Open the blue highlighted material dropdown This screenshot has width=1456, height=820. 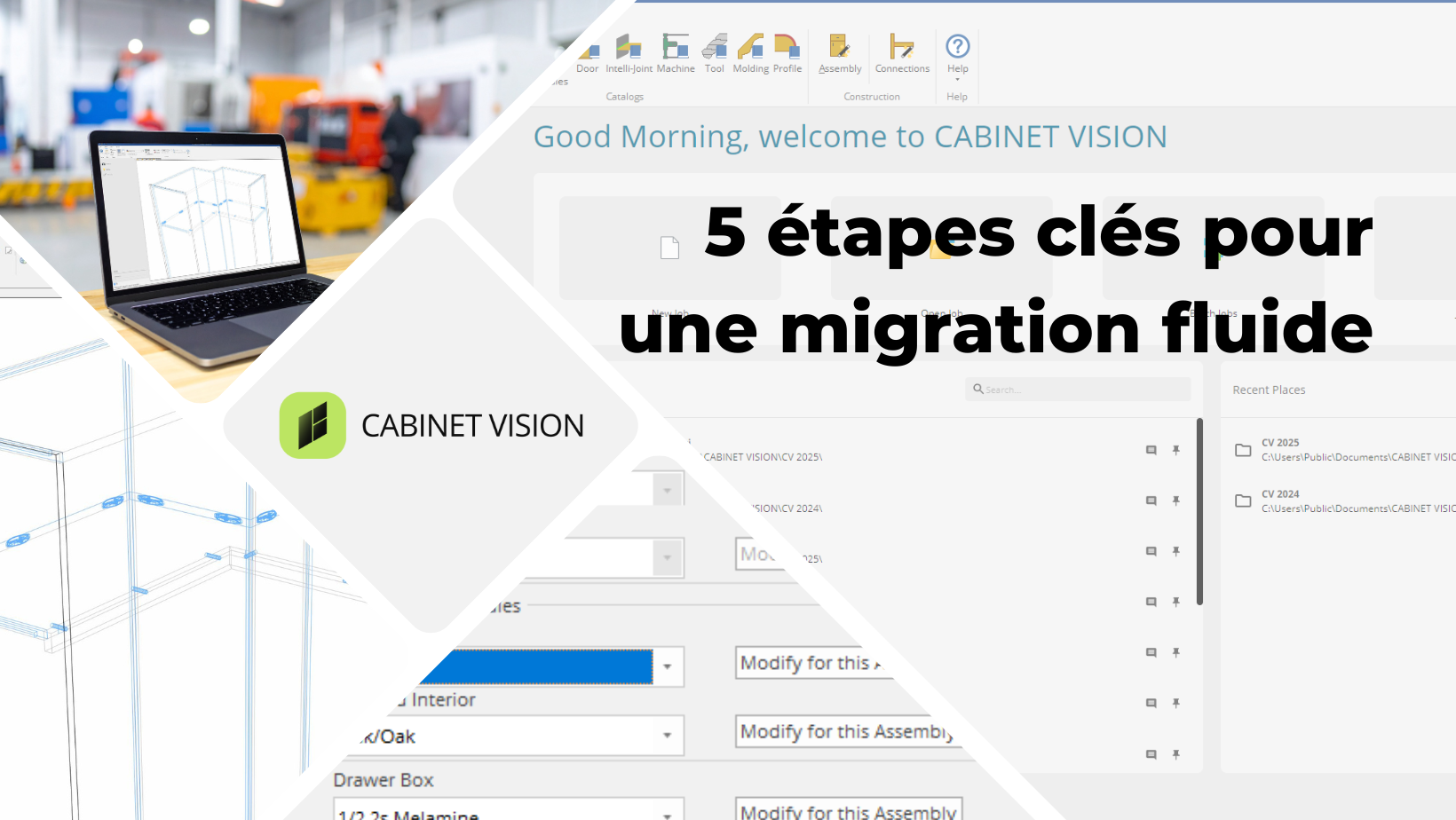pyautogui.click(x=668, y=666)
